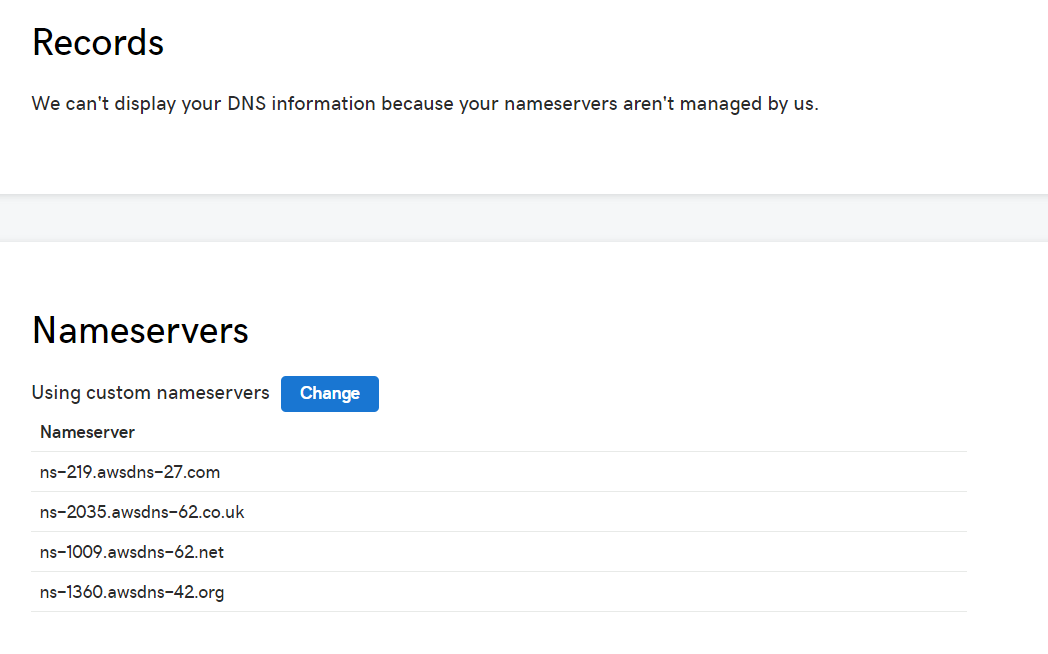Click the DNS information unavailable message

pyautogui.click(x=425, y=104)
